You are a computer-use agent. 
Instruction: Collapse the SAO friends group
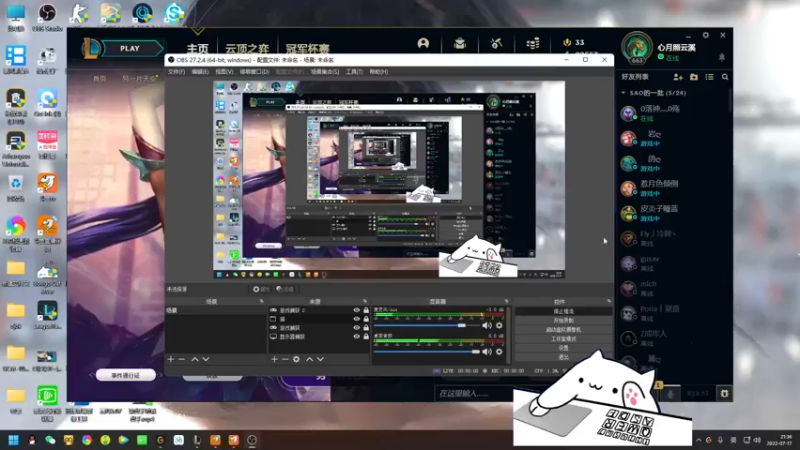click(x=623, y=93)
